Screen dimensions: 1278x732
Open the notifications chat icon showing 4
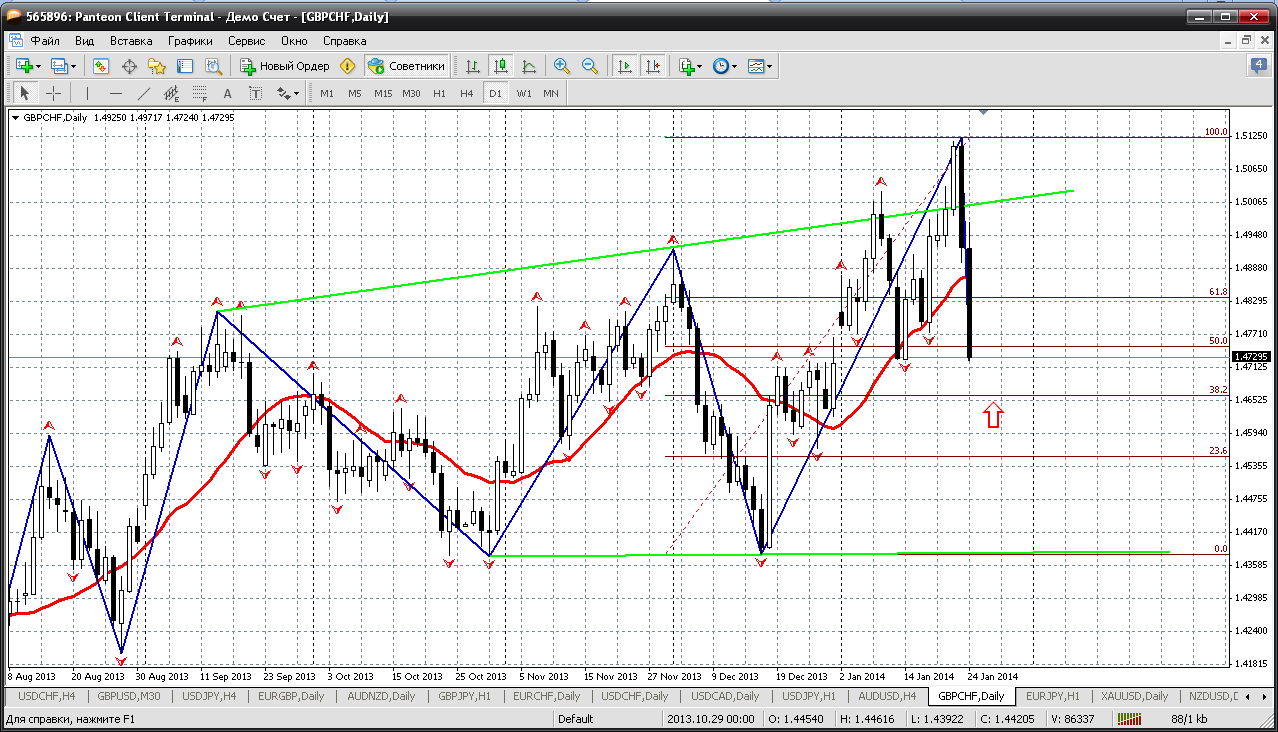coord(1258,66)
